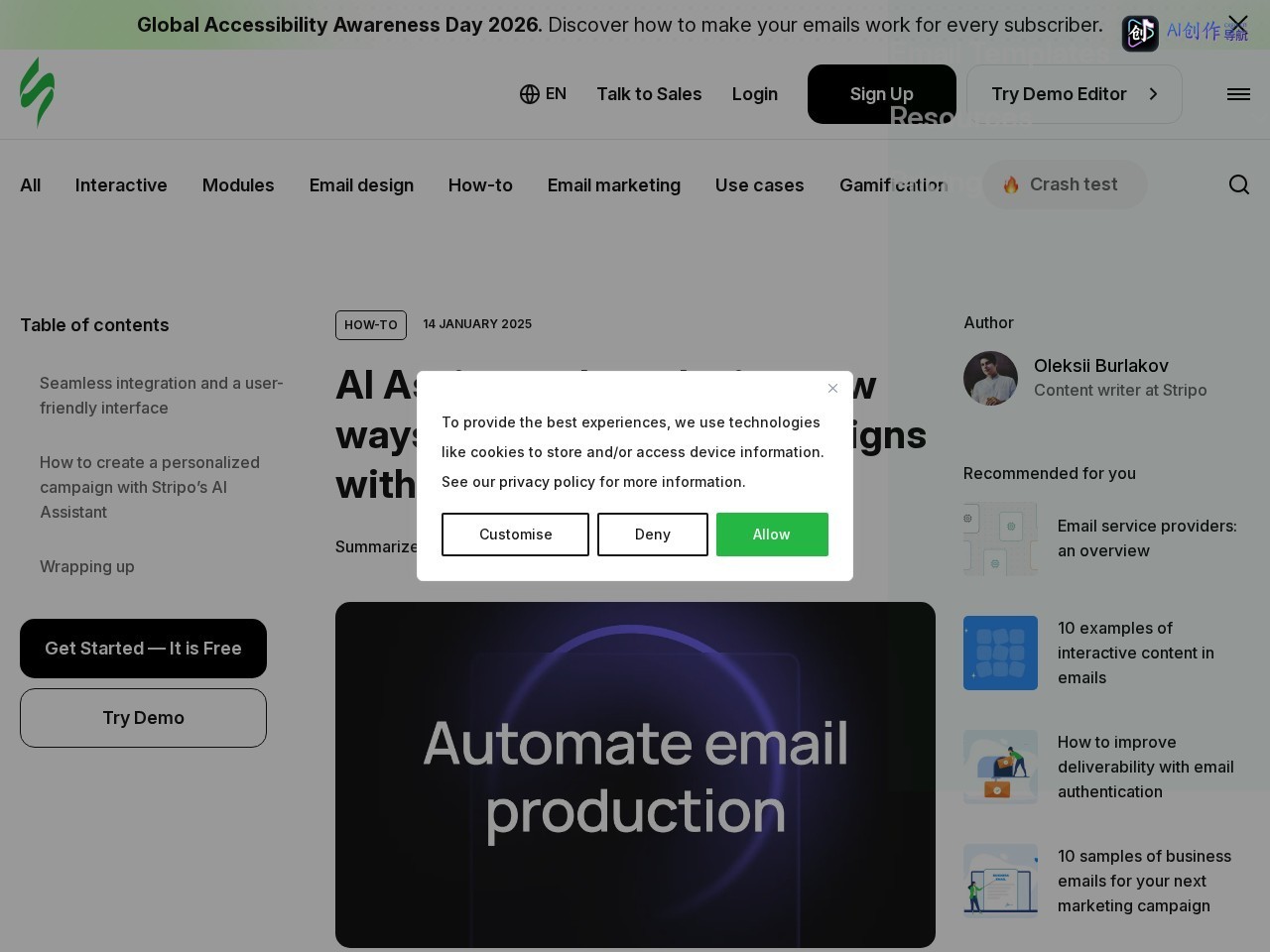Deny cookies in the dialog
The width and height of the screenshot is (1270, 952).
click(x=653, y=535)
